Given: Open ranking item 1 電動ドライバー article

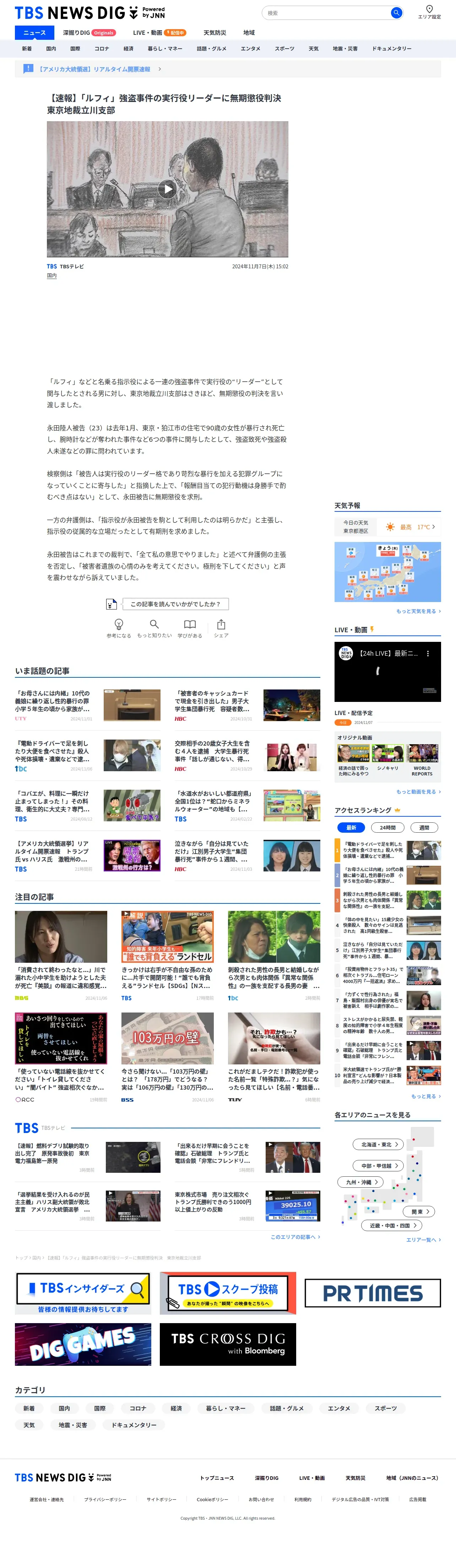Looking at the screenshot, I should pos(387,850).
